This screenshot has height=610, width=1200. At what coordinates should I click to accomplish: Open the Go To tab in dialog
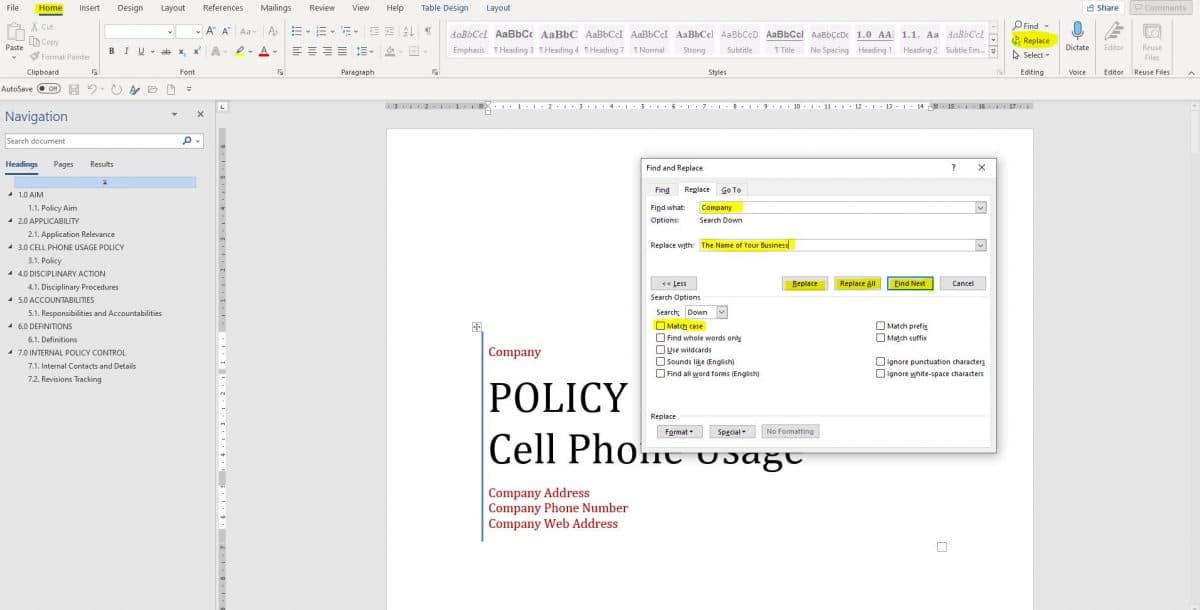731,189
